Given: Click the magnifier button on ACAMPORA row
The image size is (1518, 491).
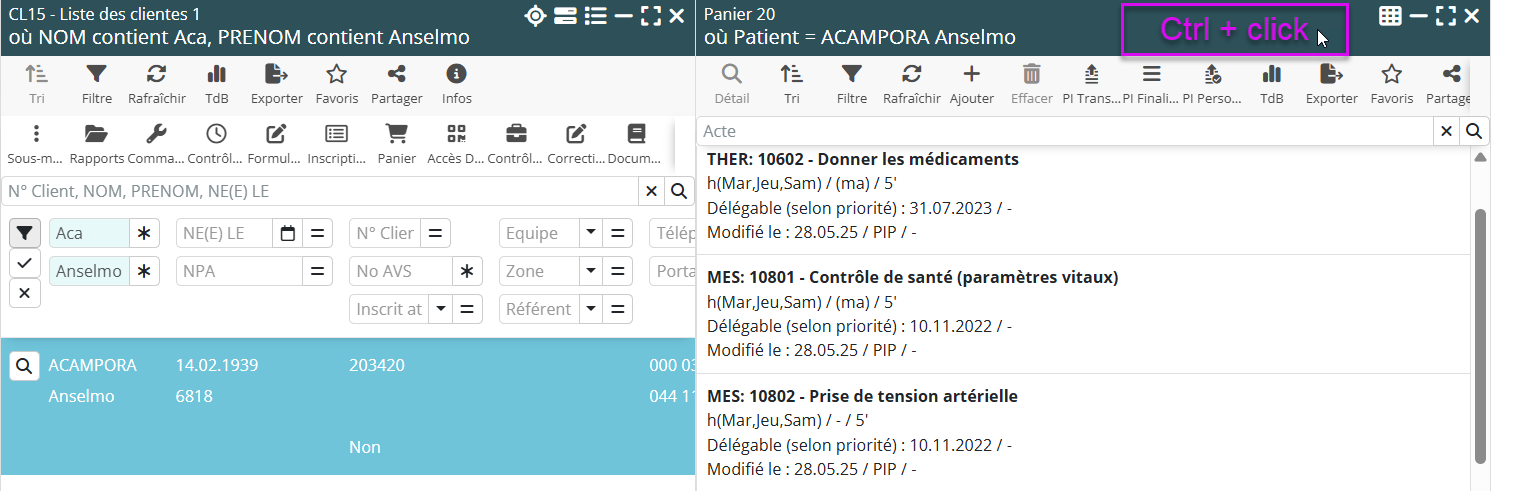Looking at the screenshot, I should (25, 366).
